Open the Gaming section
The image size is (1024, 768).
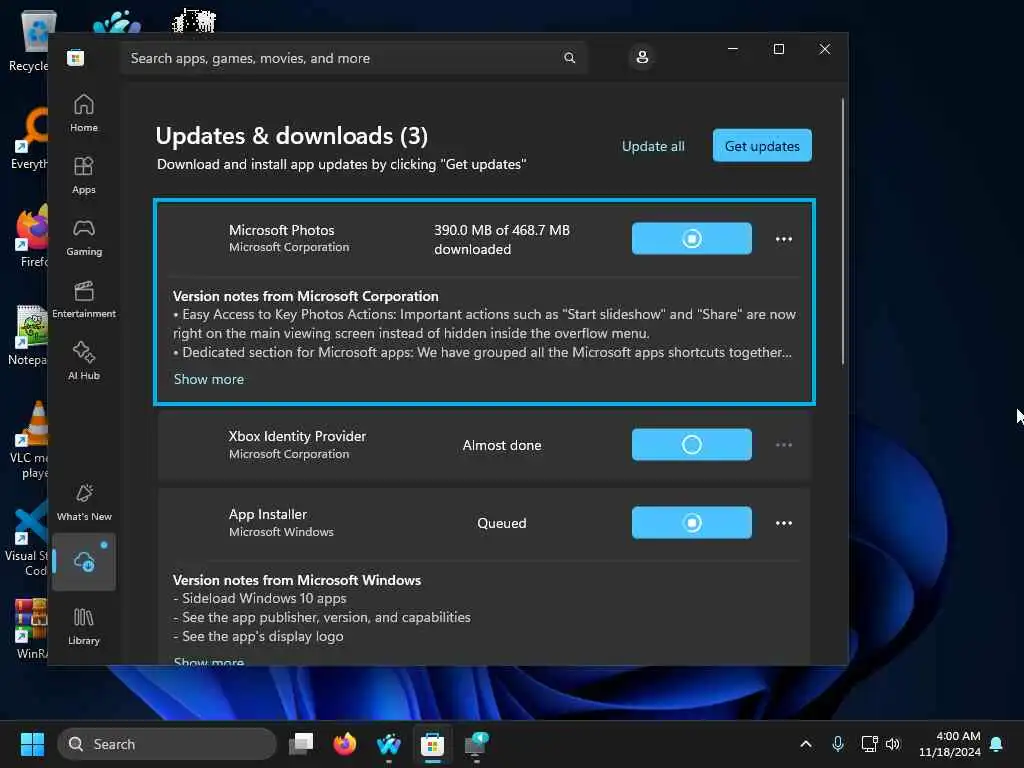(x=84, y=237)
